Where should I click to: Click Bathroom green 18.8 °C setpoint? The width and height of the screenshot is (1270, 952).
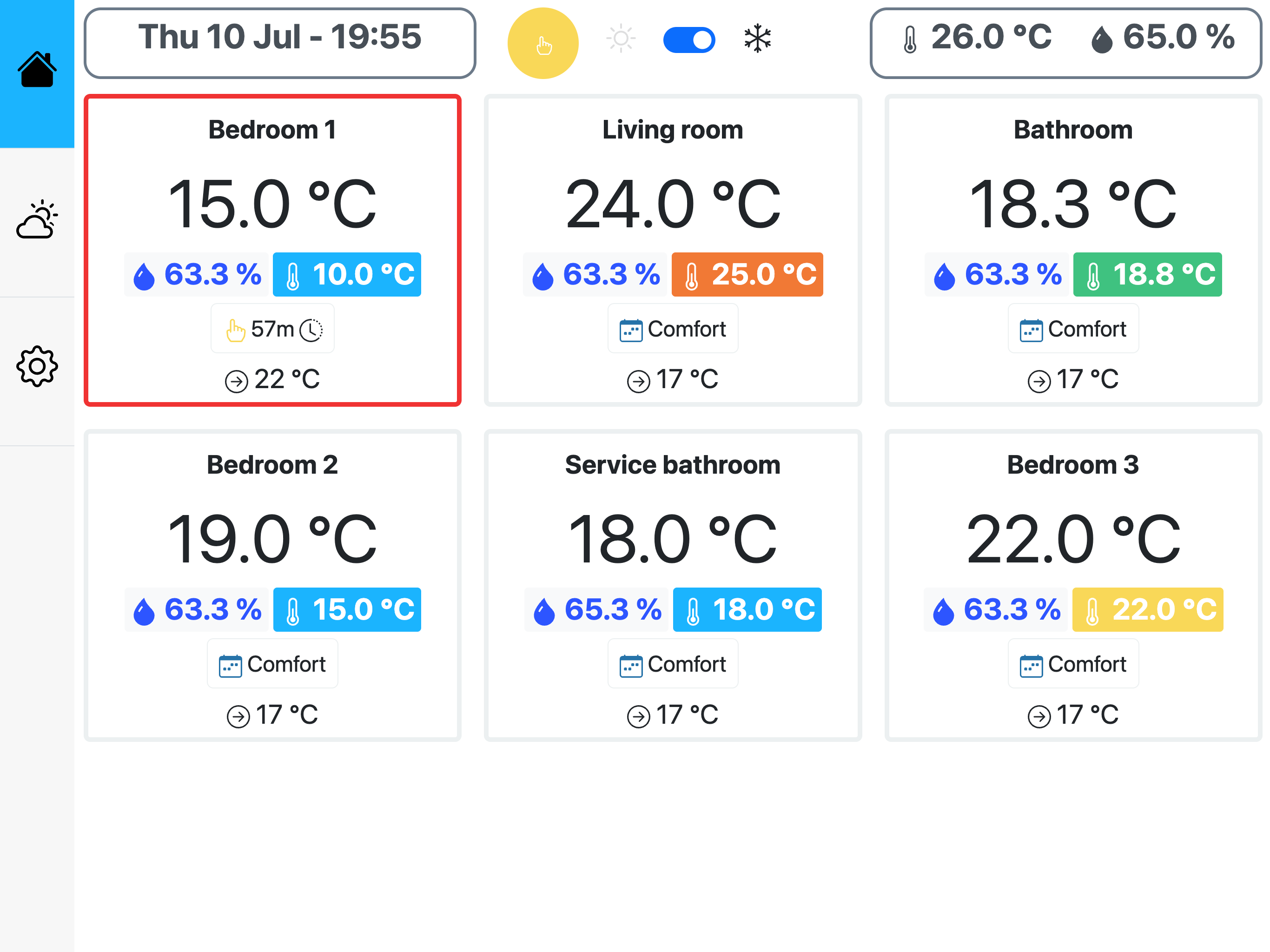(x=1147, y=274)
